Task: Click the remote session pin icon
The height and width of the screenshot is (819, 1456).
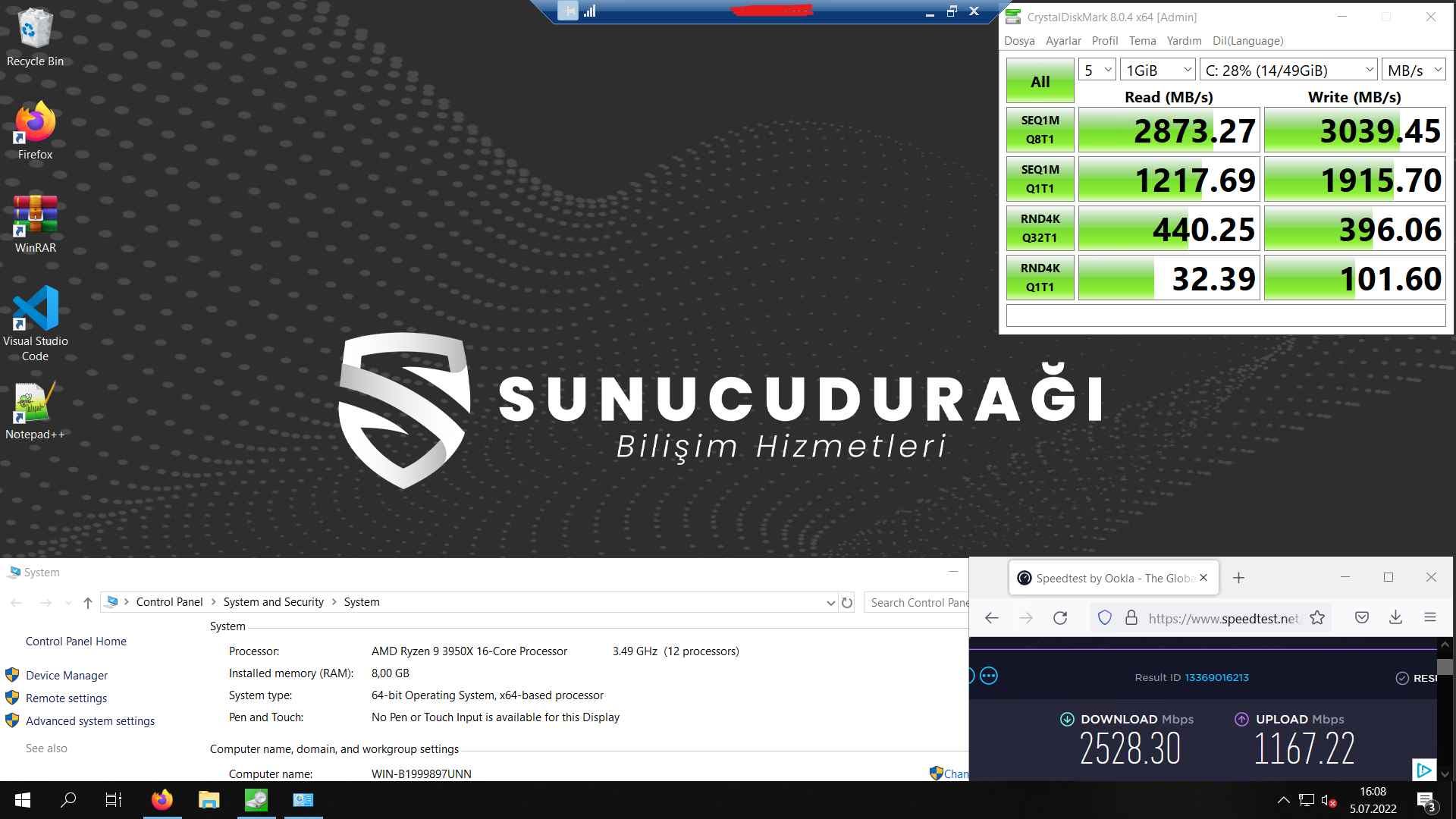Action: click(567, 11)
